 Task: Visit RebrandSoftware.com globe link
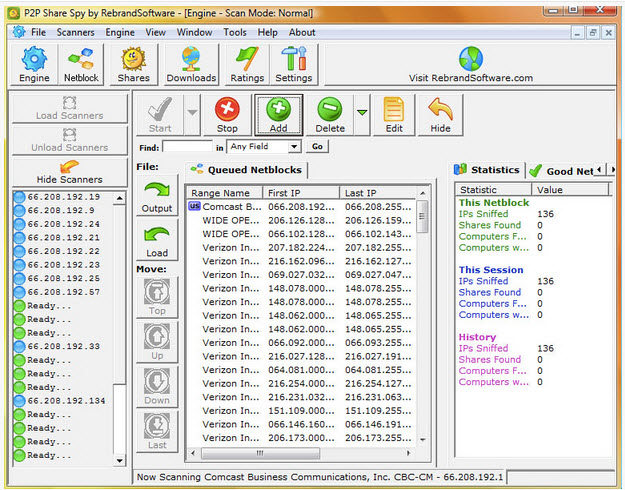(x=471, y=64)
